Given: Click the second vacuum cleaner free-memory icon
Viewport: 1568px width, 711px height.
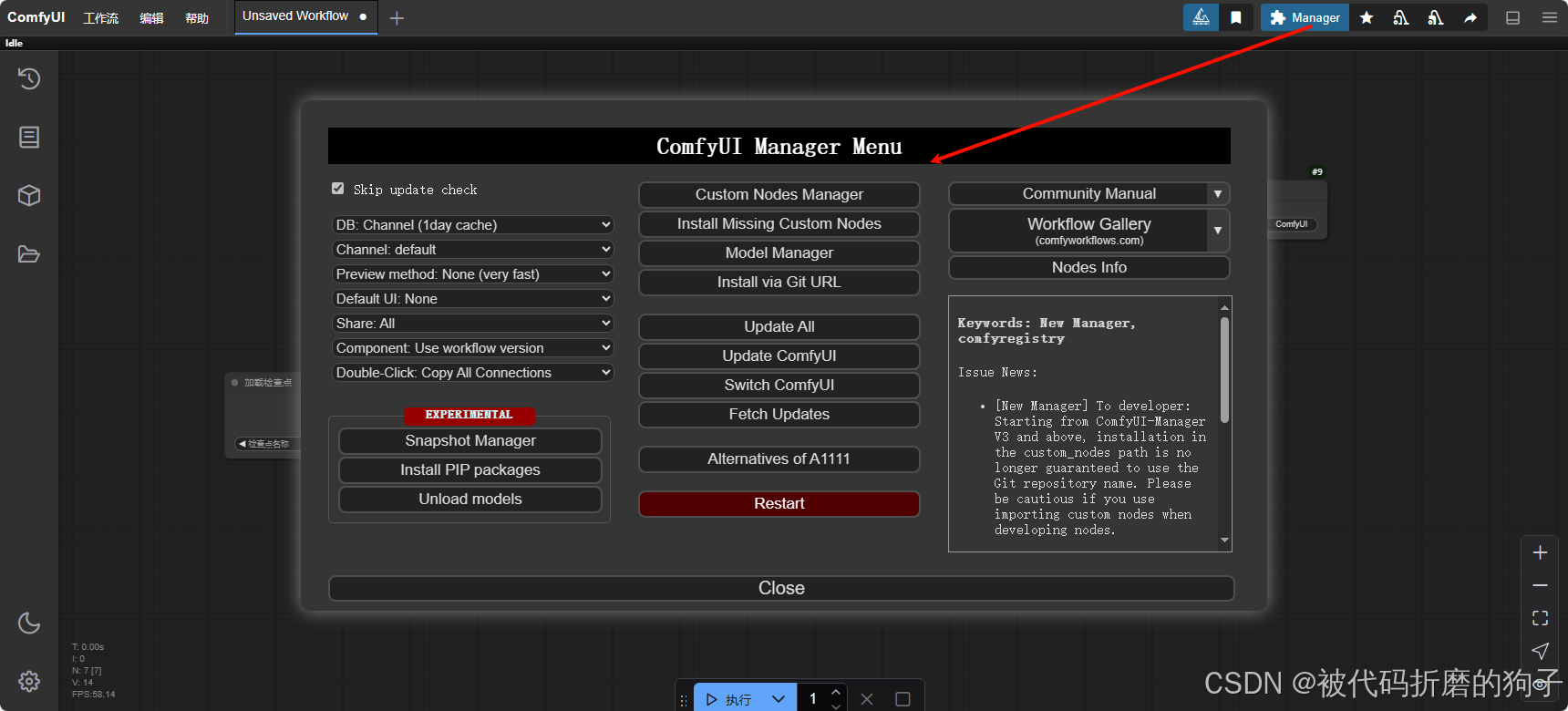Looking at the screenshot, I should click(1436, 17).
